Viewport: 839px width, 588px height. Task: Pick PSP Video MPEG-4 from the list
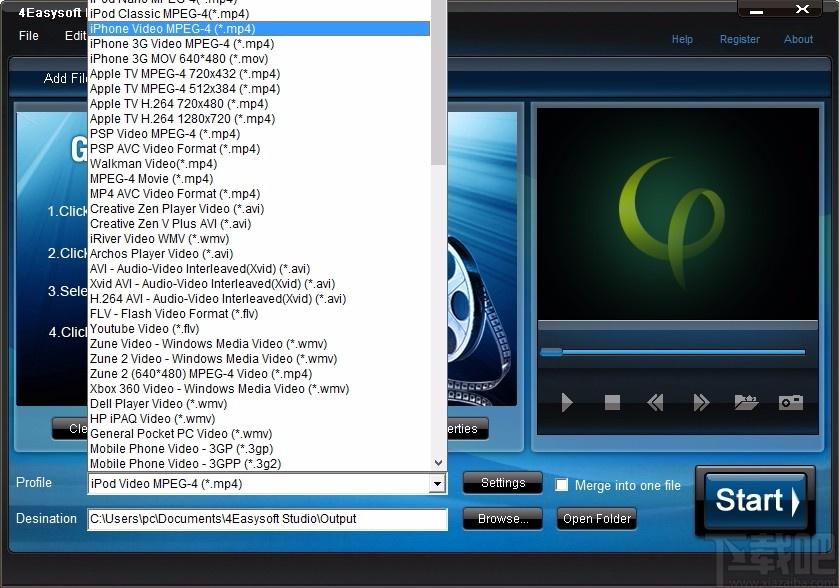coord(164,134)
